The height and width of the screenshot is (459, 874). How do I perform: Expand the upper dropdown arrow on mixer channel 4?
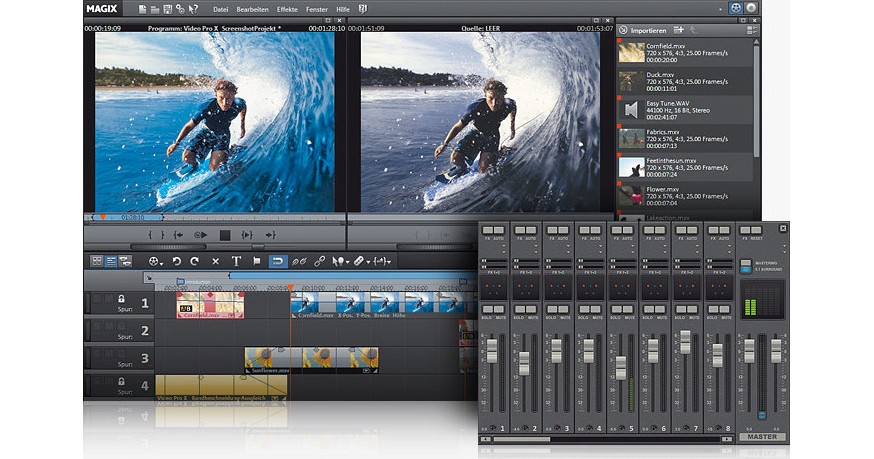tap(600, 245)
